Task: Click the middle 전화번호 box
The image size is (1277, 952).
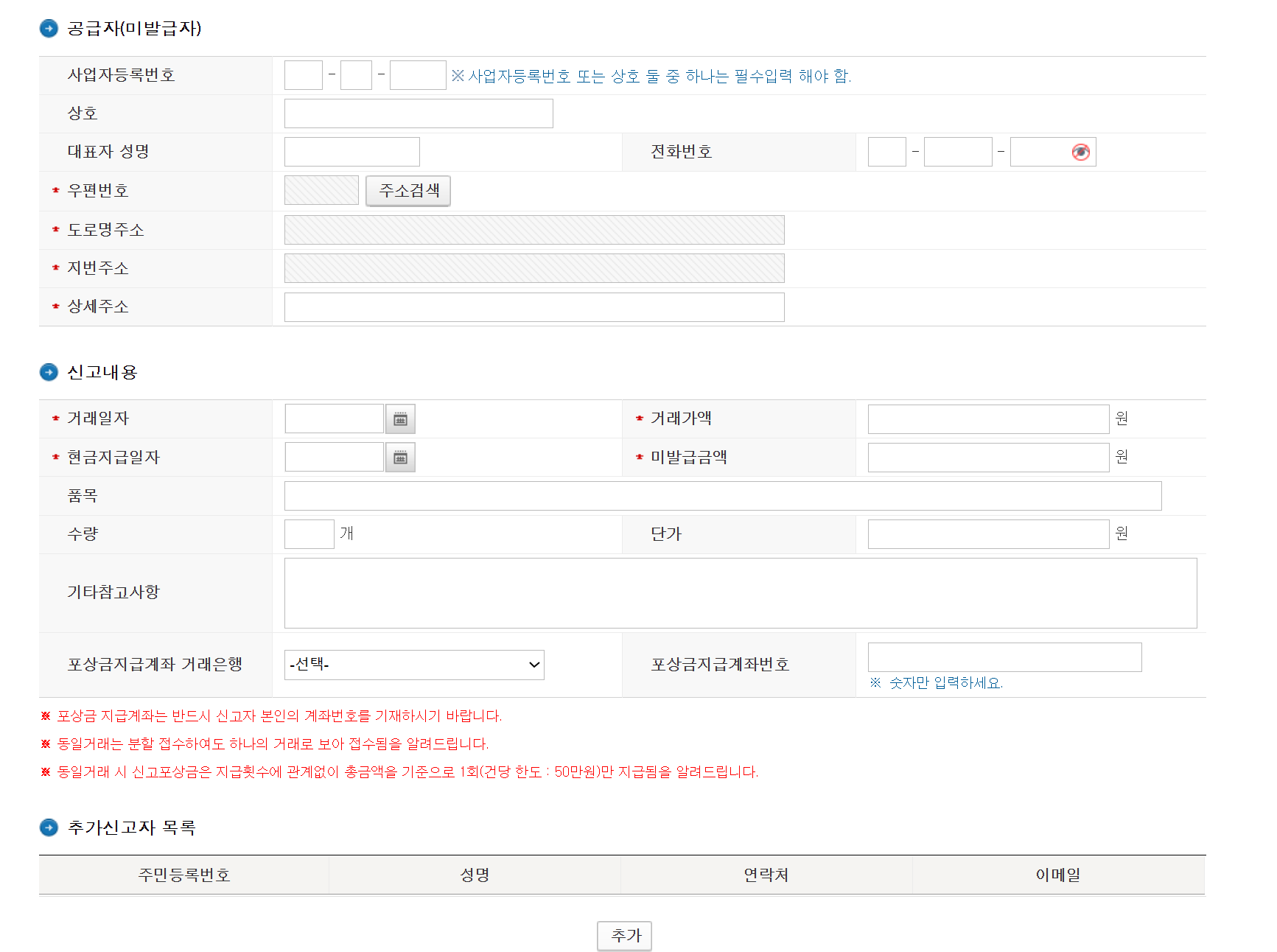Action: (x=958, y=152)
